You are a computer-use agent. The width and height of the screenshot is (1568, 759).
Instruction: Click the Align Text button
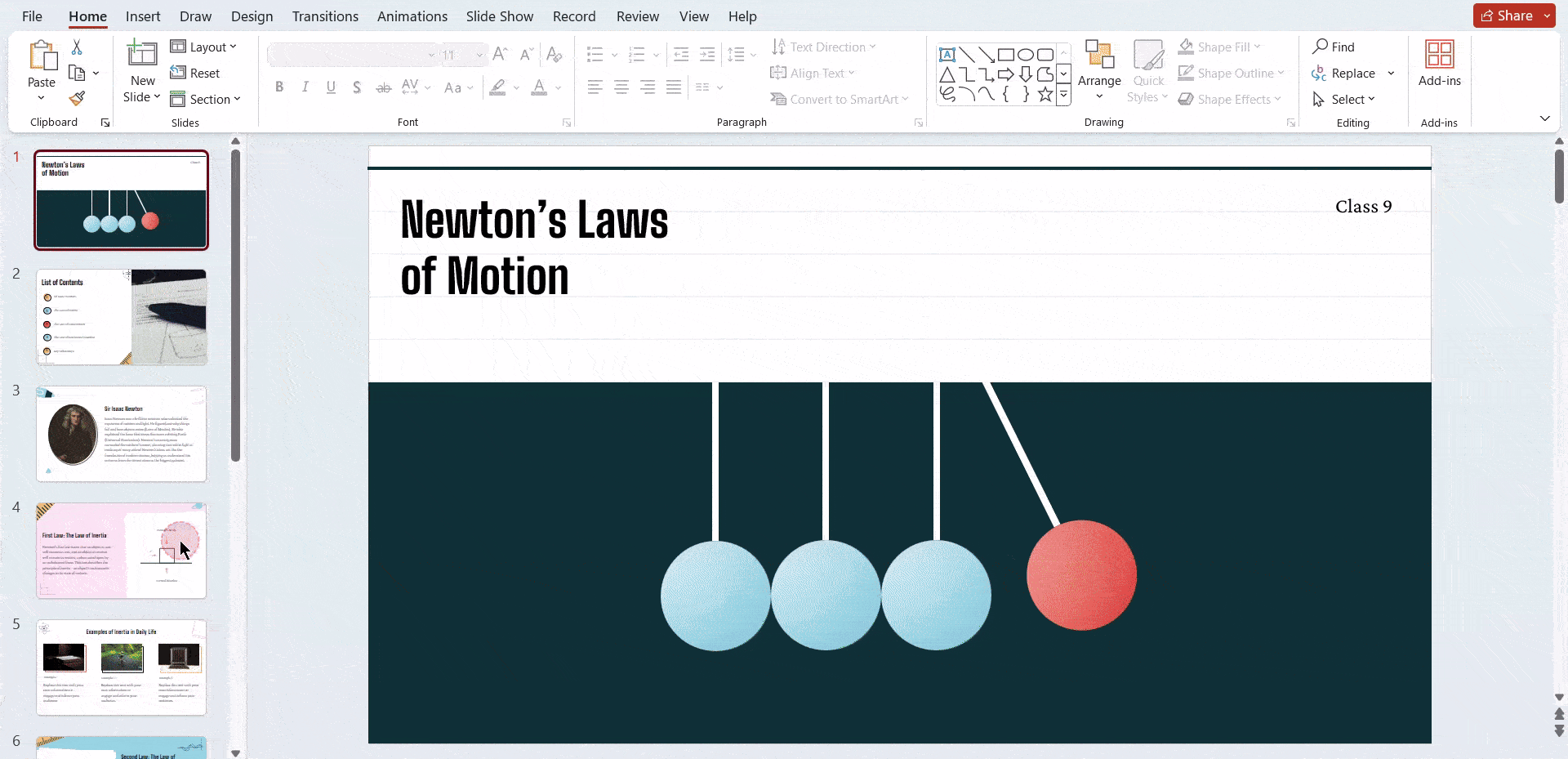pyautogui.click(x=813, y=73)
